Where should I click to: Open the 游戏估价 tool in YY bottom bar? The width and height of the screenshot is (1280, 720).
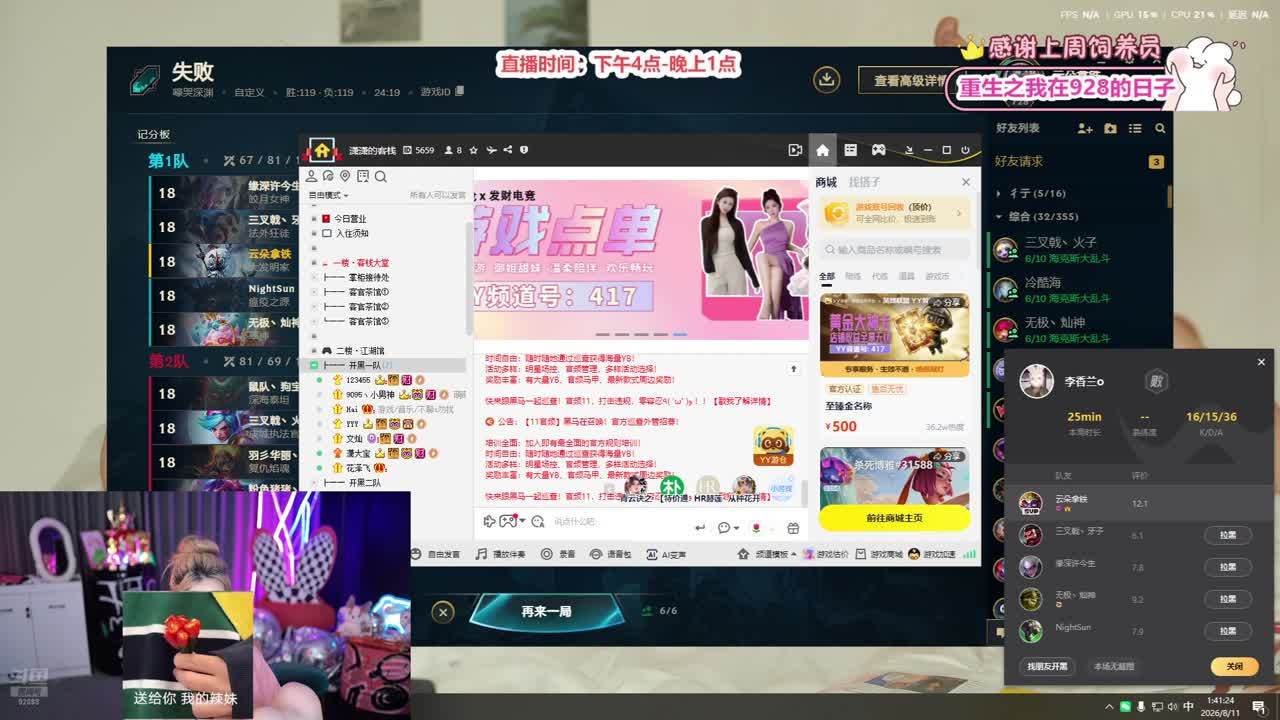tap(825, 554)
